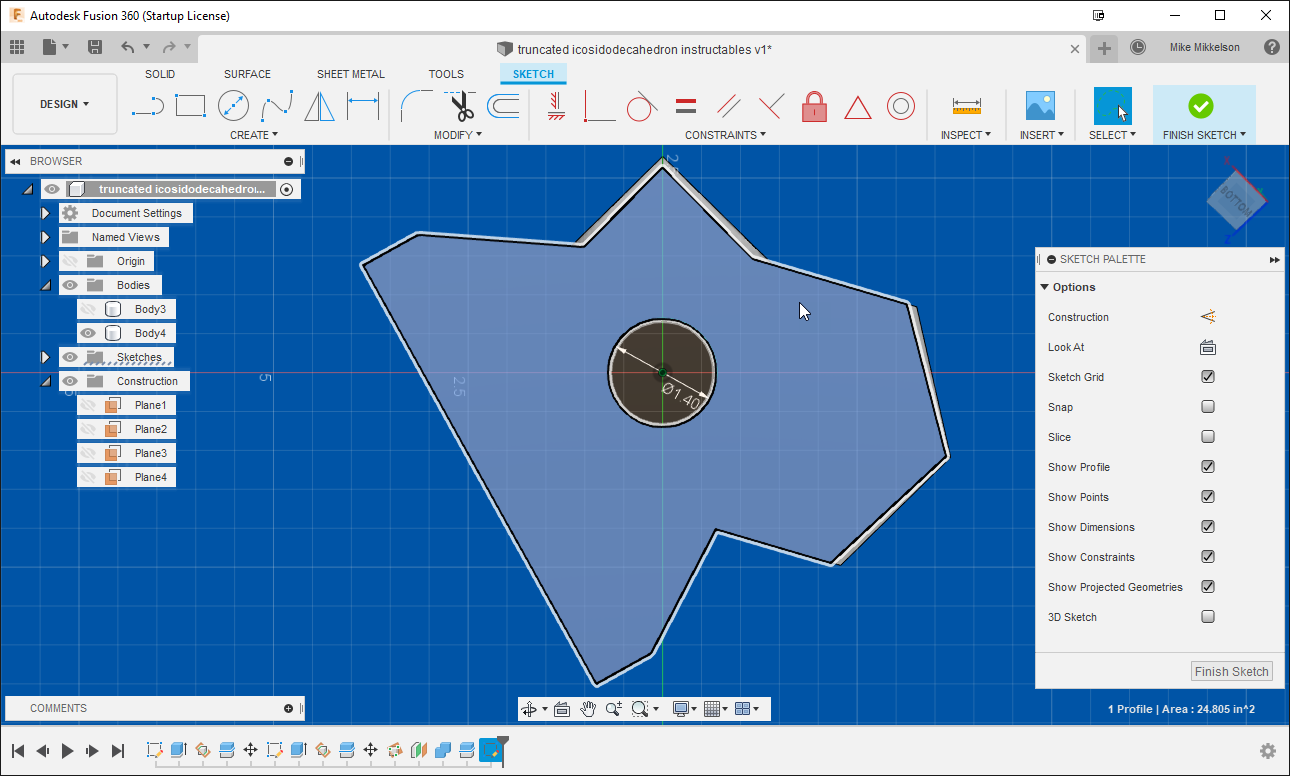
Task: Click the Insert canvas icon
Action: pyautogui.click(x=1040, y=106)
